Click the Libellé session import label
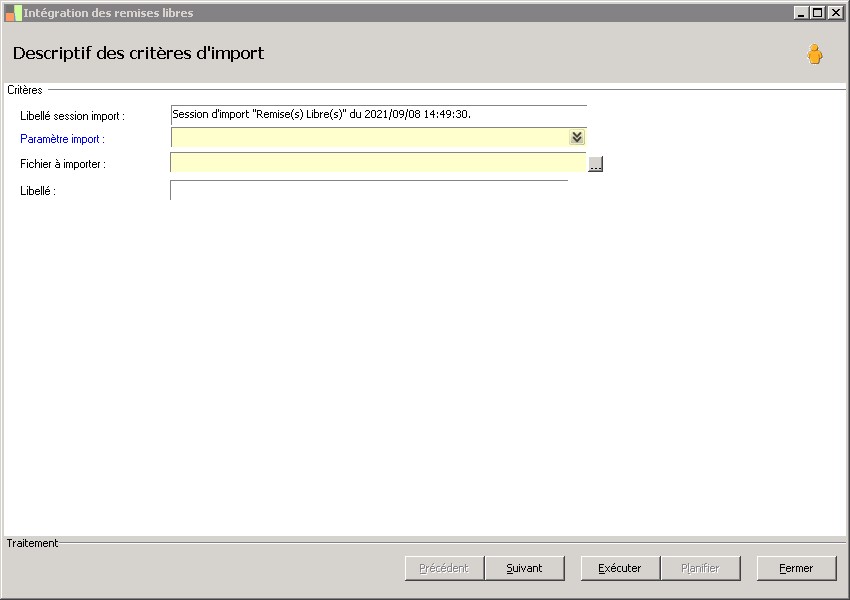This screenshot has width=850, height=600. [72, 116]
